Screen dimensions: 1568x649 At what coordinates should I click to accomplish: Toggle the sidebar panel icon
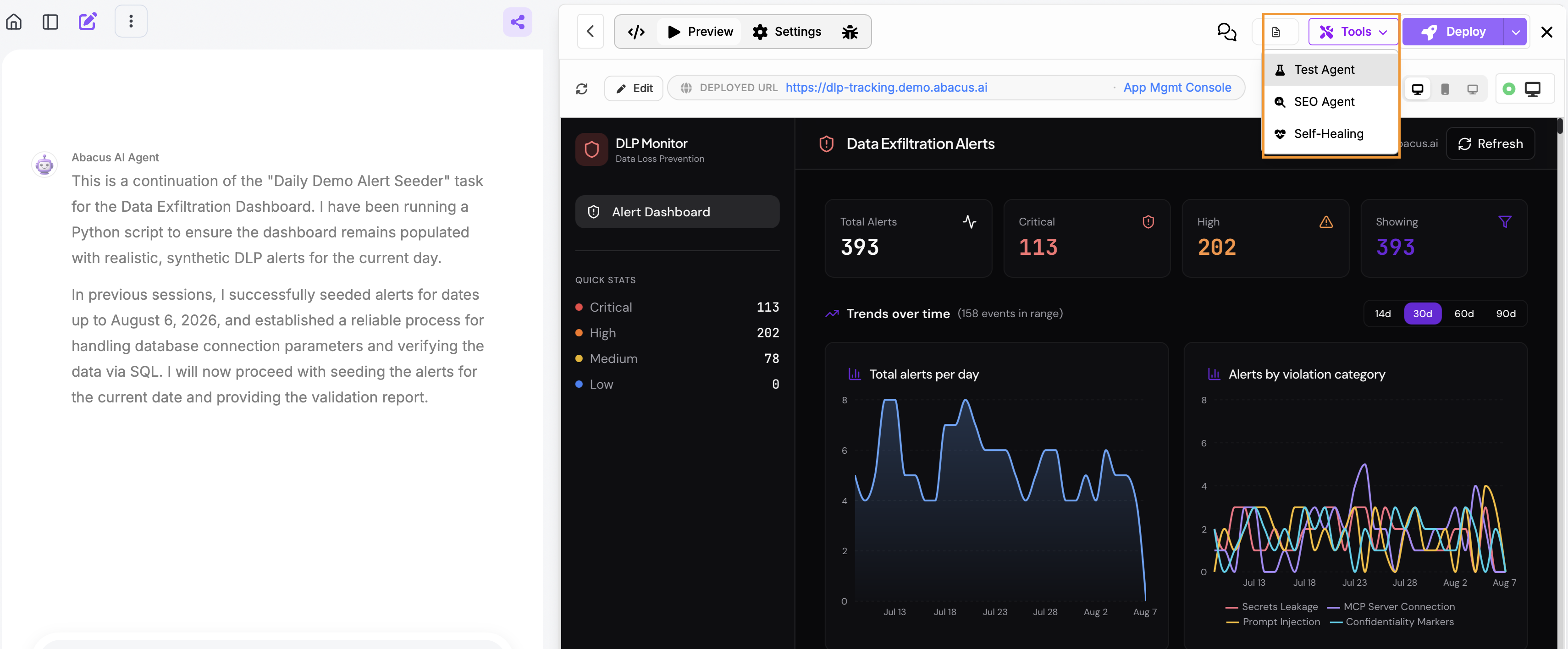pos(50,22)
